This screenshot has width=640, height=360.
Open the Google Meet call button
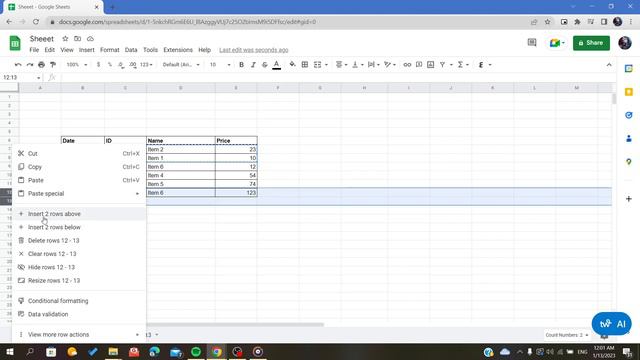[557, 43]
